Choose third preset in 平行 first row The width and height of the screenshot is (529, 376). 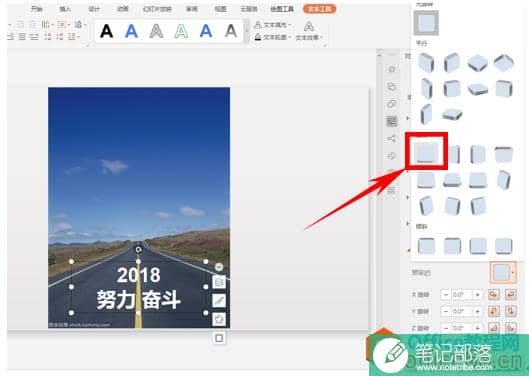[478, 63]
